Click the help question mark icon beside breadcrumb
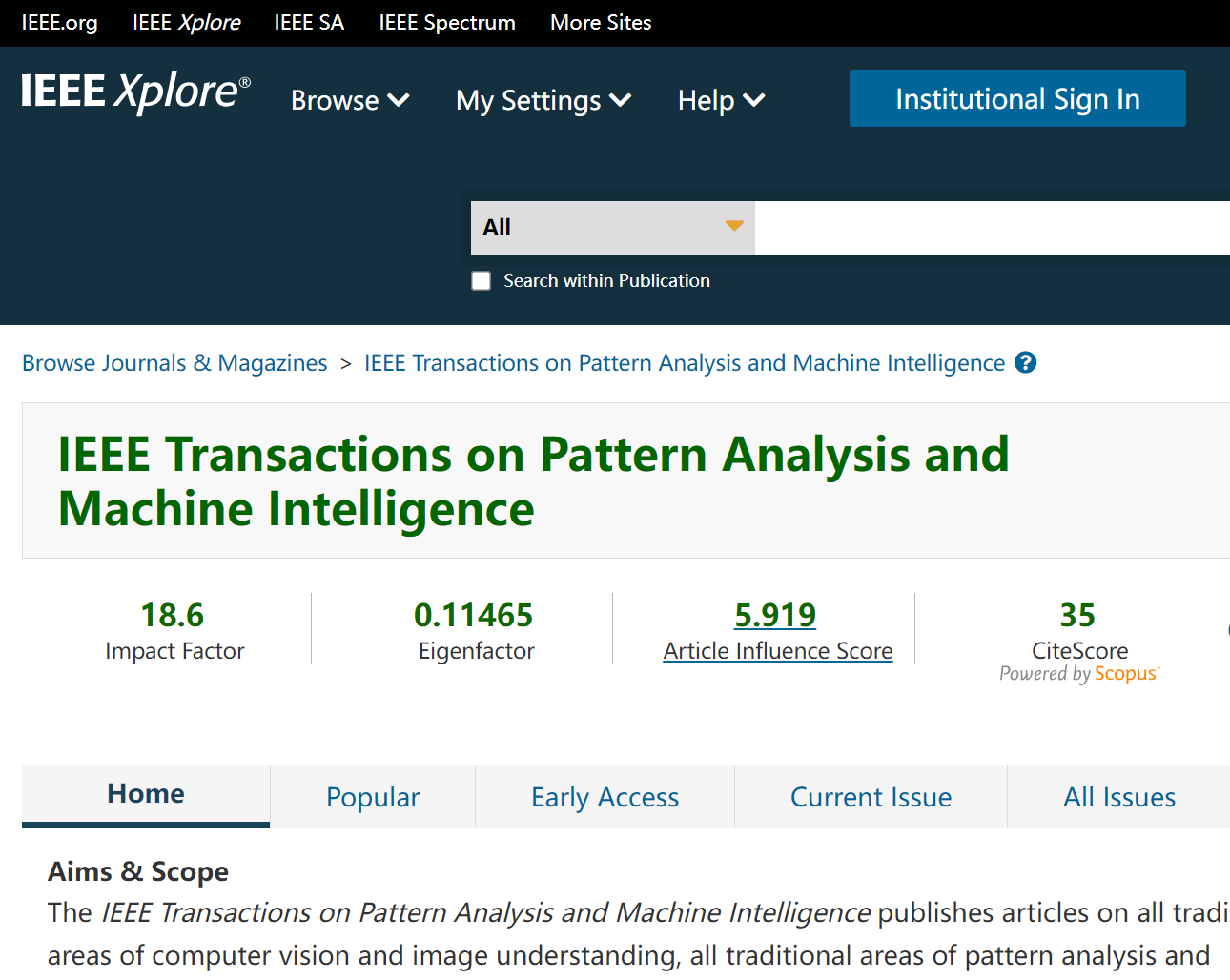Viewport: 1230px width, 980px height. [x=1025, y=363]
